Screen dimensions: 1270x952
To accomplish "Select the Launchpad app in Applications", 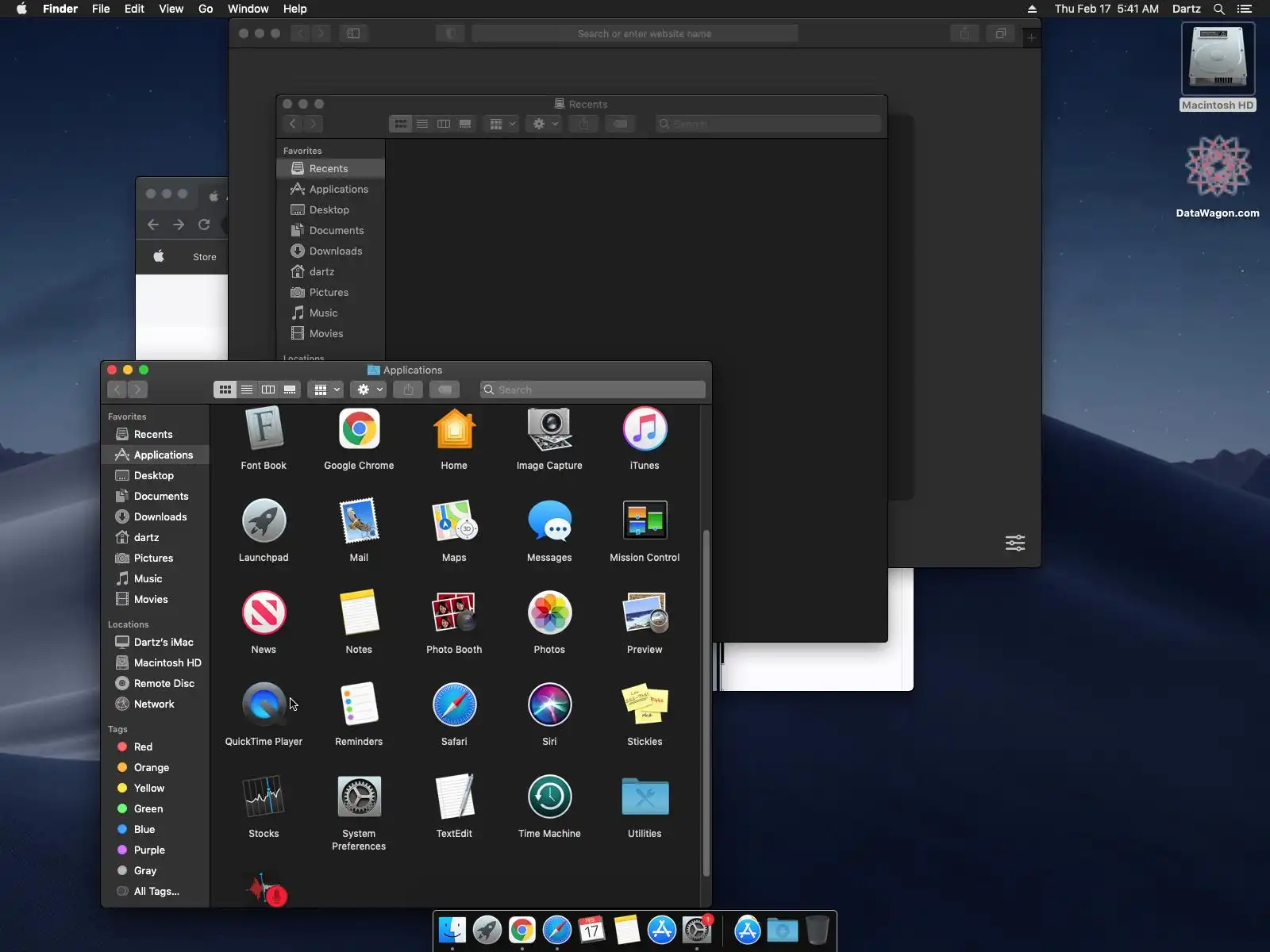I will pyautogui.click(x=264, y=521).
